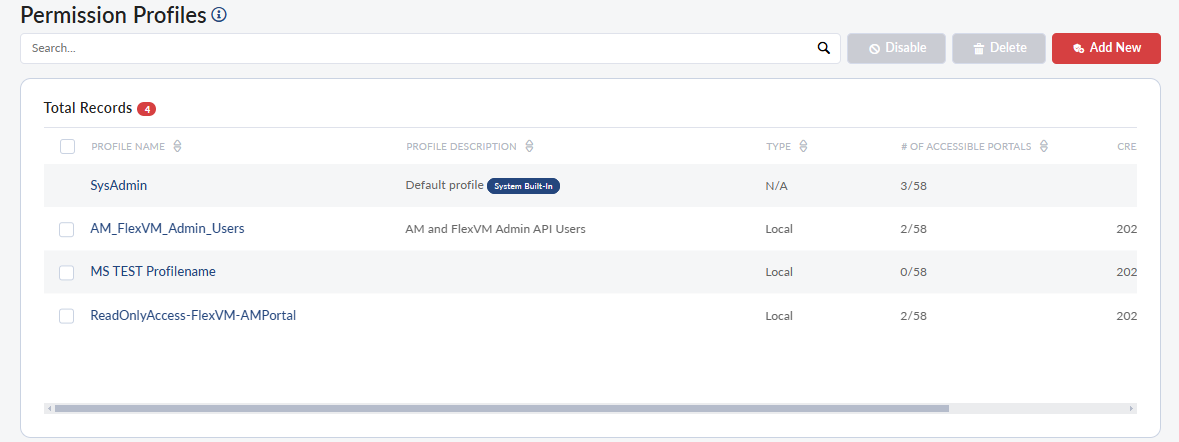The height and width of the screenshot is (442, 1179).
Task: Click the Total Records count badge
Action: coord(146,108)
